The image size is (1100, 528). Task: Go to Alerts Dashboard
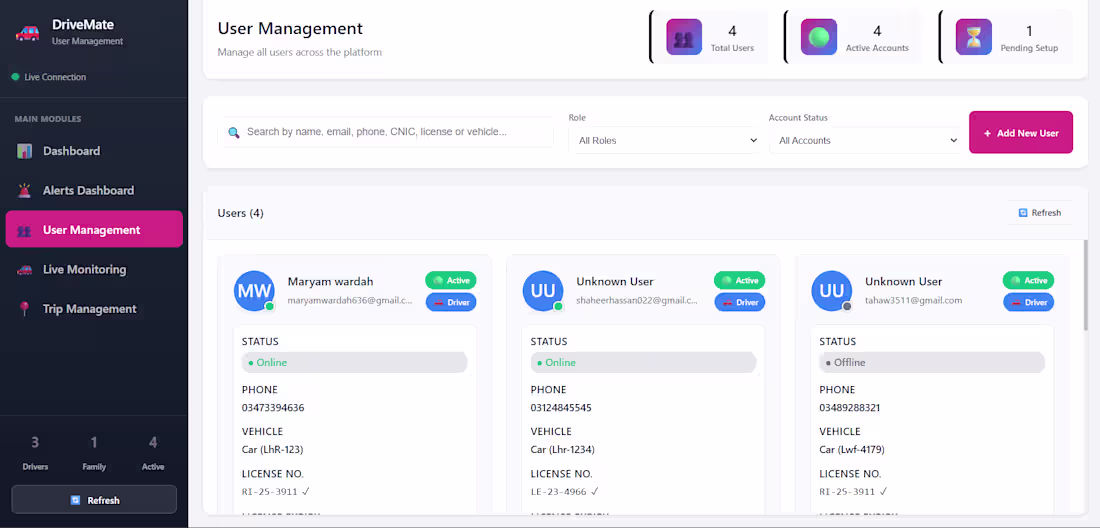94,190
